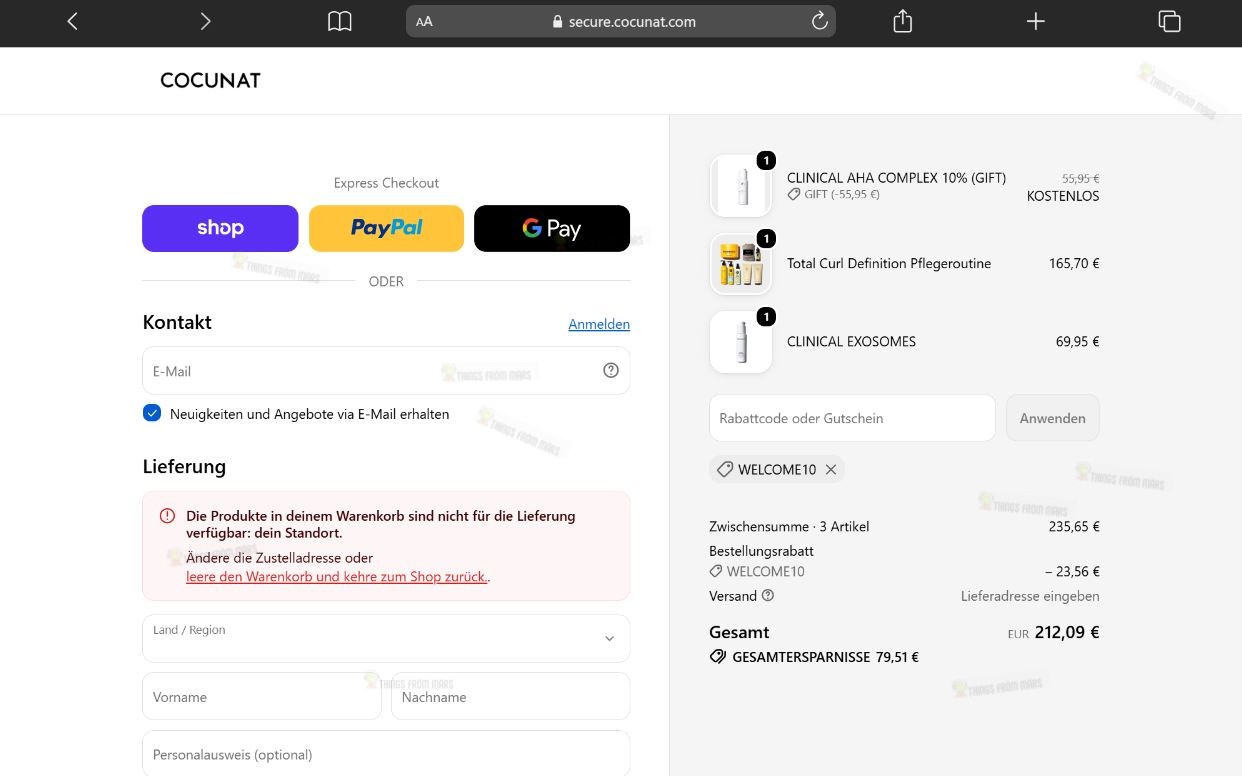Screen dimensions: 1242x776
Task: Open the Clinical Exosomes product thumbnail
Action: [x=741, y=342]
